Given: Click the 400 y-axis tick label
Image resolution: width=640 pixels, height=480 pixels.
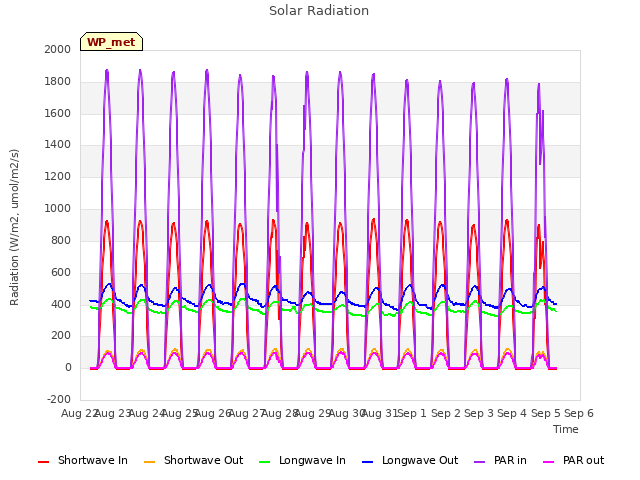Looking at the screenshot, I should pyautogui.click(x=61, y=304).
